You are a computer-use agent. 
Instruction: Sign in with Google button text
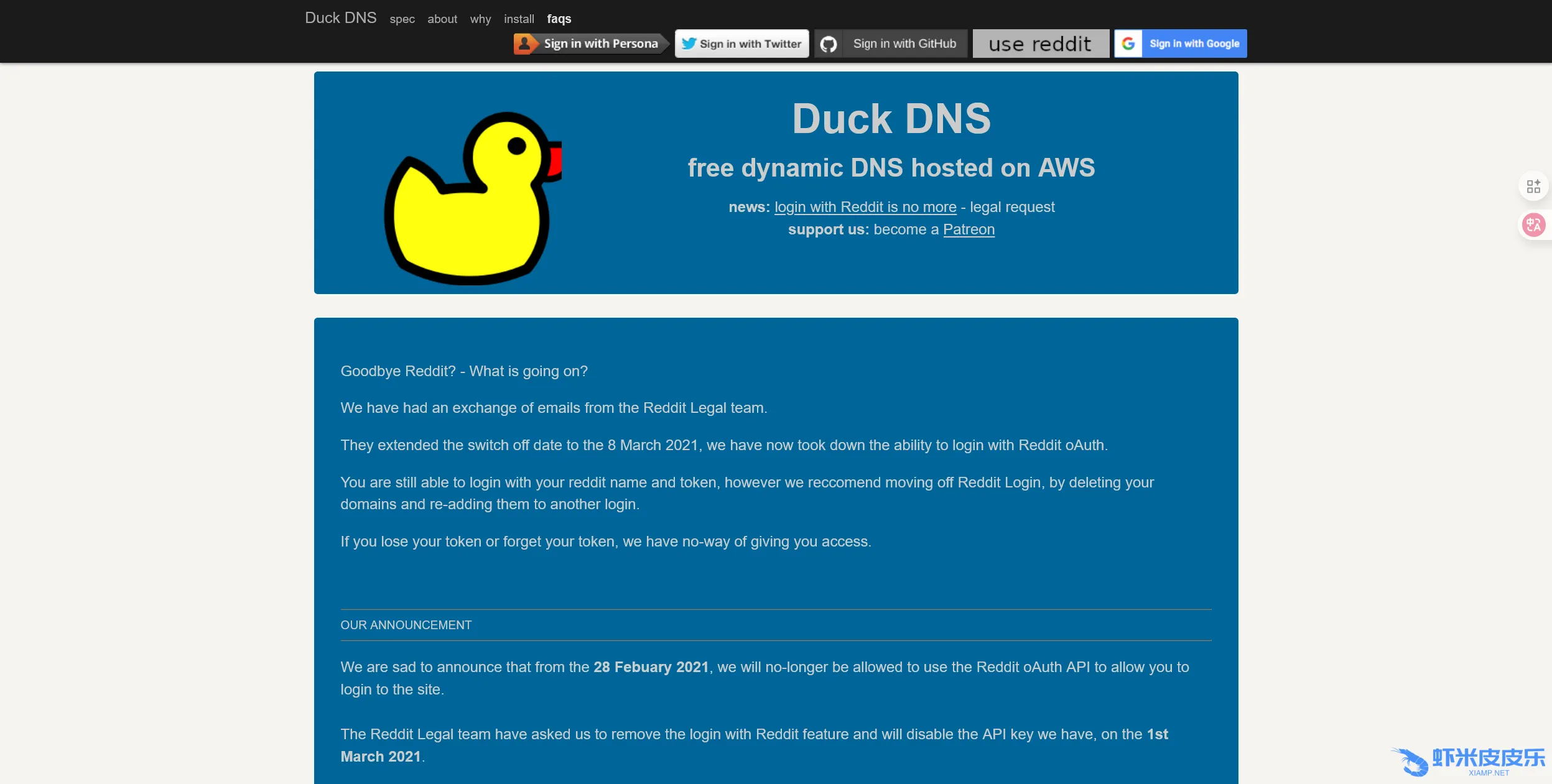(x=1194, y=44)
